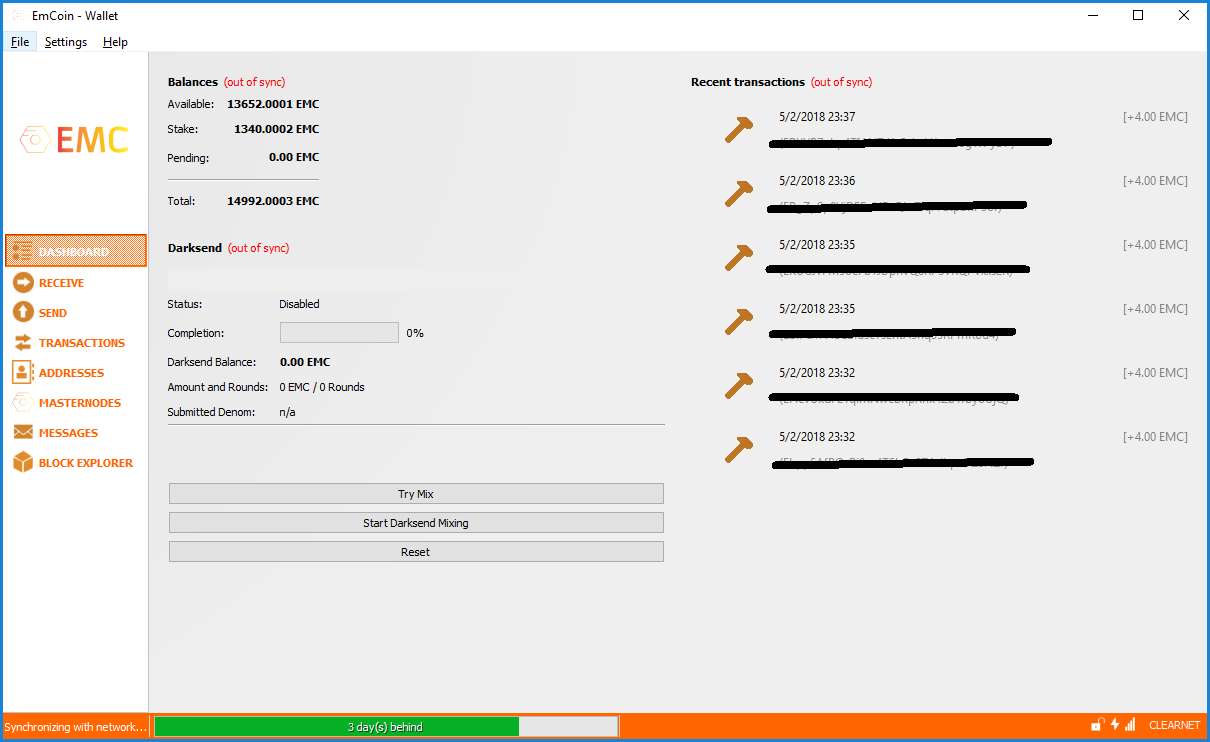Click hammer icon of 23:36 transaction
This screenshot has width=1210, height=742.
738,194
